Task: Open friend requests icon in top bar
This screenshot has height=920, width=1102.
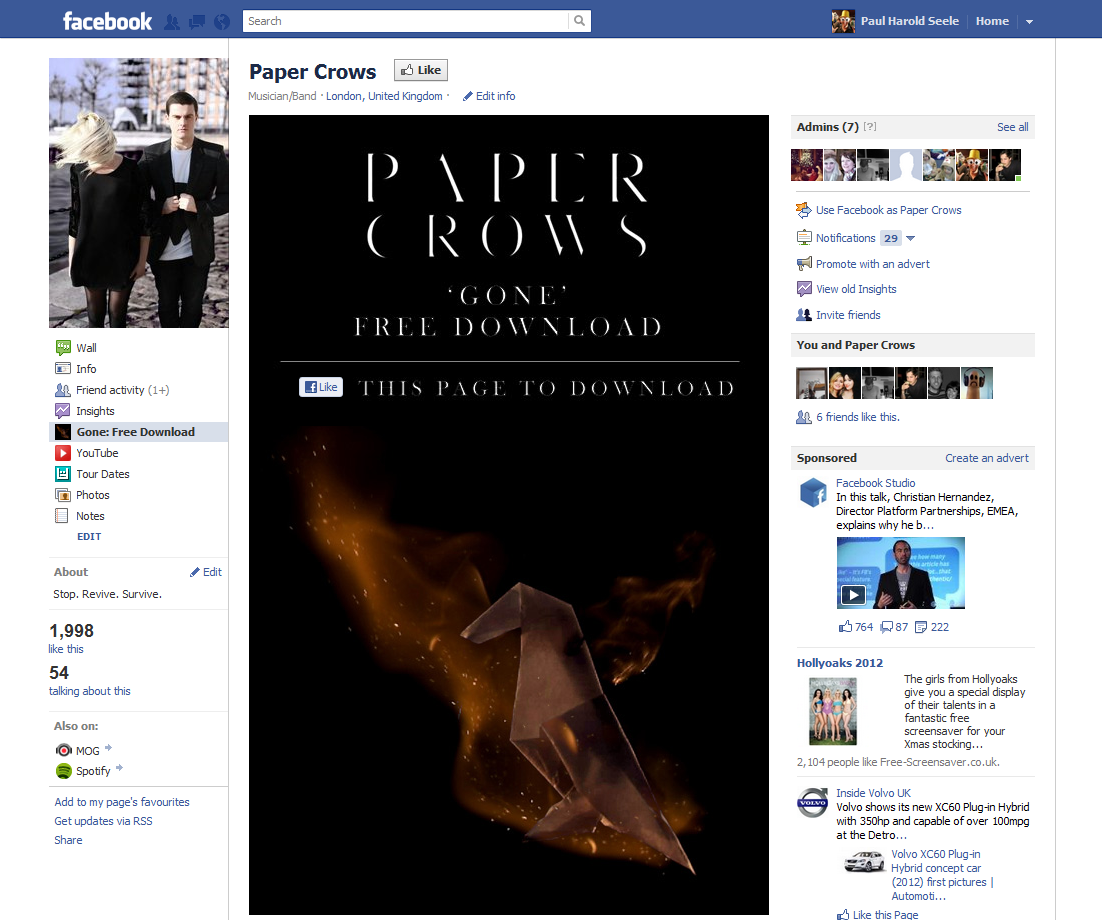Action: 172,22
